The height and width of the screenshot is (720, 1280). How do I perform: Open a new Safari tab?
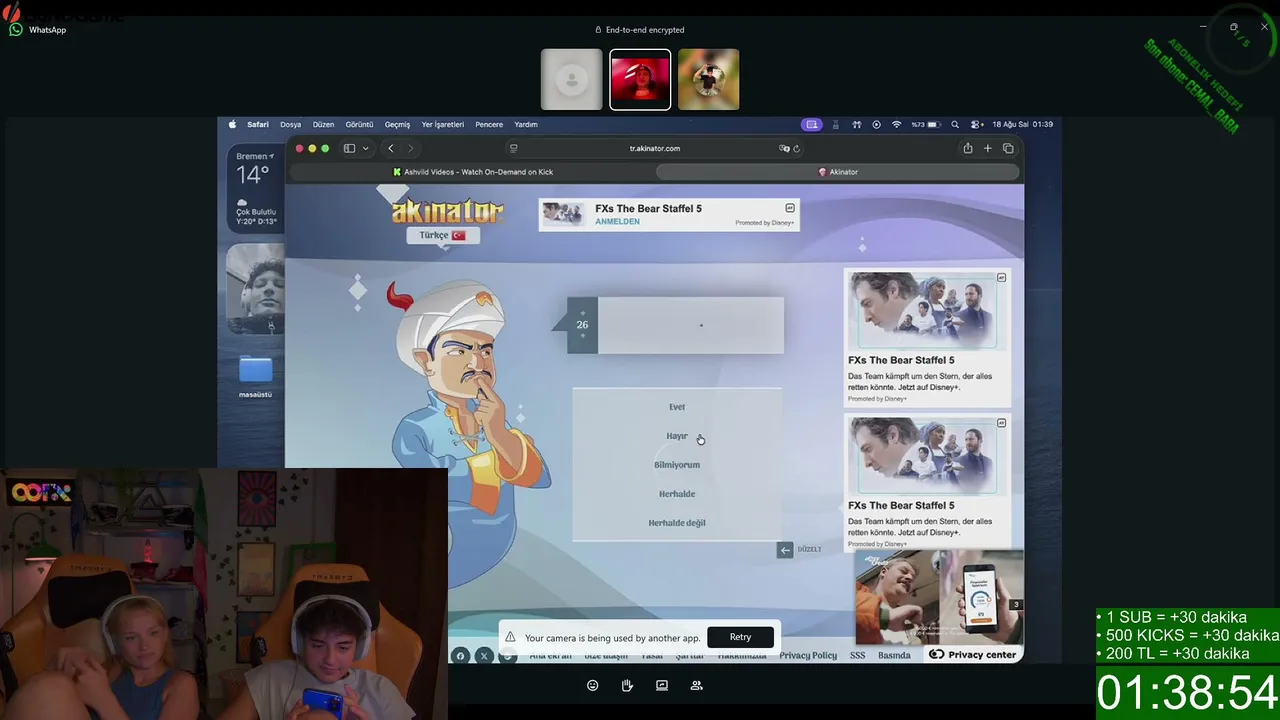coord(987,148)
